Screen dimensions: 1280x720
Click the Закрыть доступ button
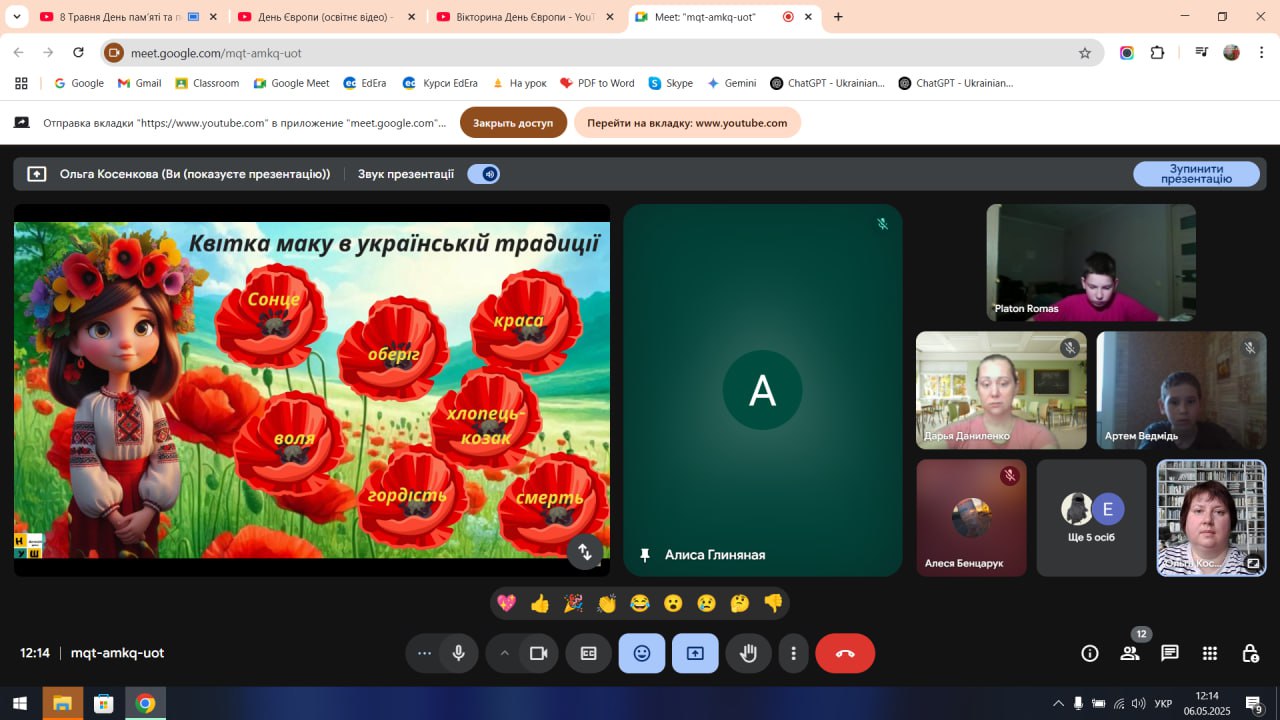point(513,123)
